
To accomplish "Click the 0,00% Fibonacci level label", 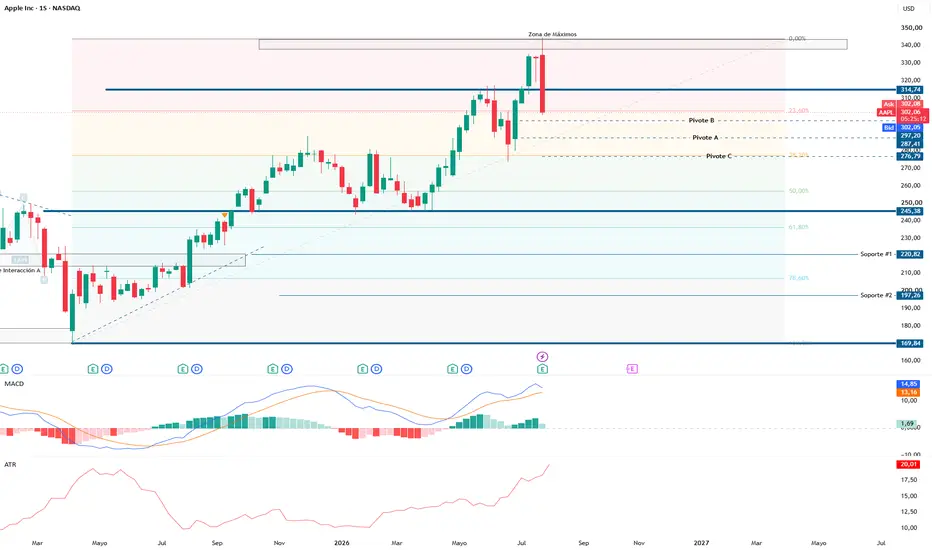I will (797, 39).
